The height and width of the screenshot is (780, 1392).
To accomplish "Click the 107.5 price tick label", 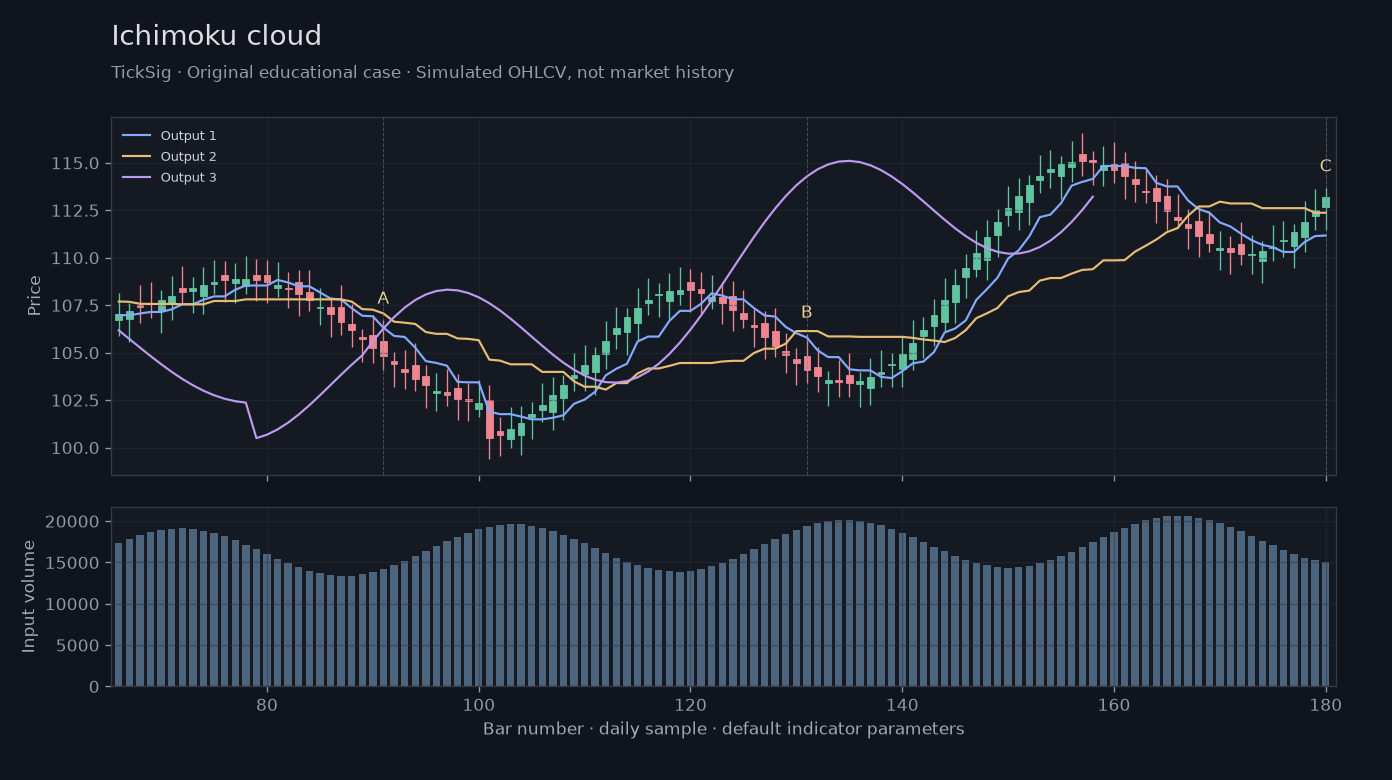I will [x=76, y=306].
